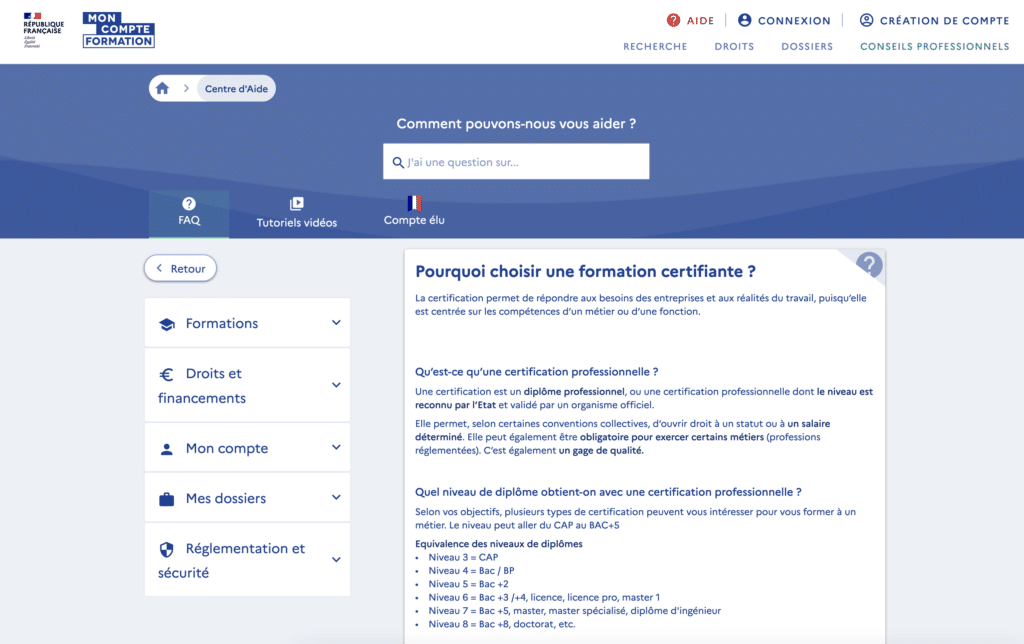The height and width of the screenshot is (644, 1024).
Task: Click the left arrow in Retour button
Action: click(x=159, y=268)
